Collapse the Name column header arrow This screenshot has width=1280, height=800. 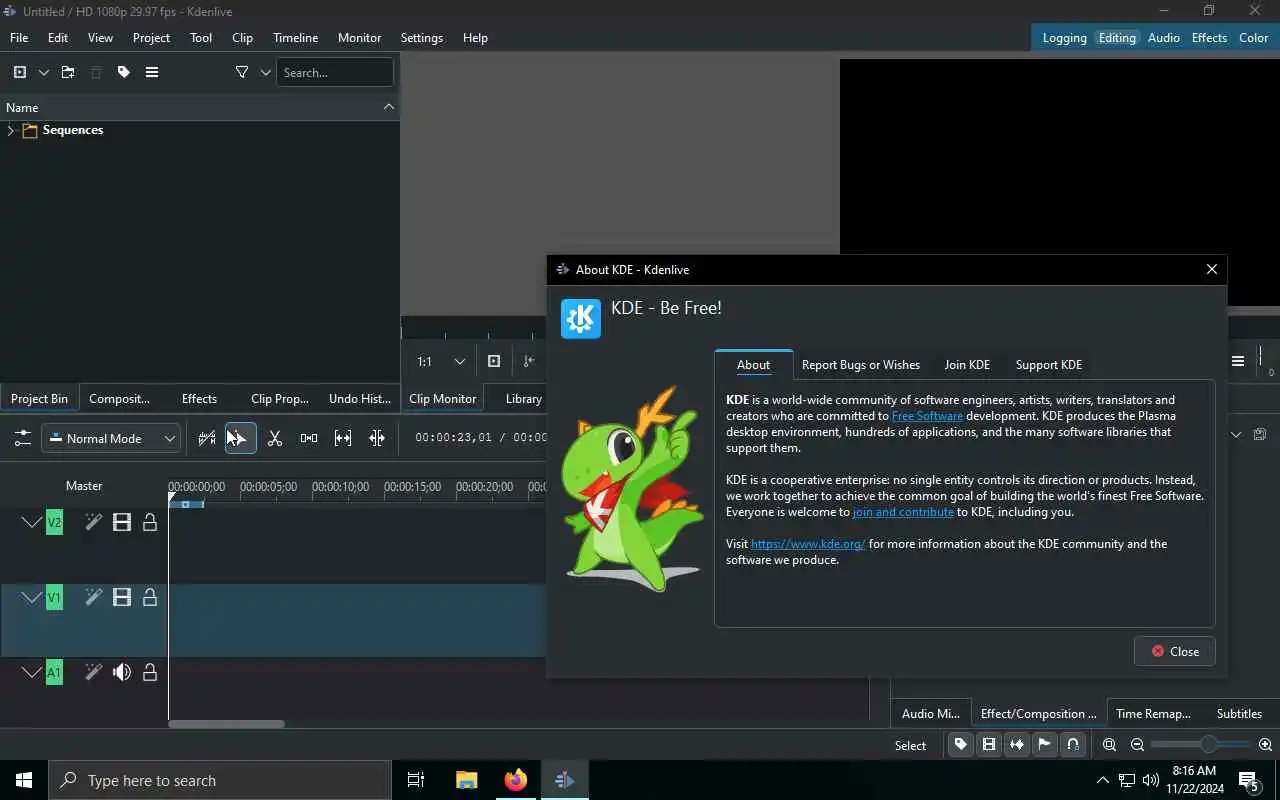coord(389,107)
